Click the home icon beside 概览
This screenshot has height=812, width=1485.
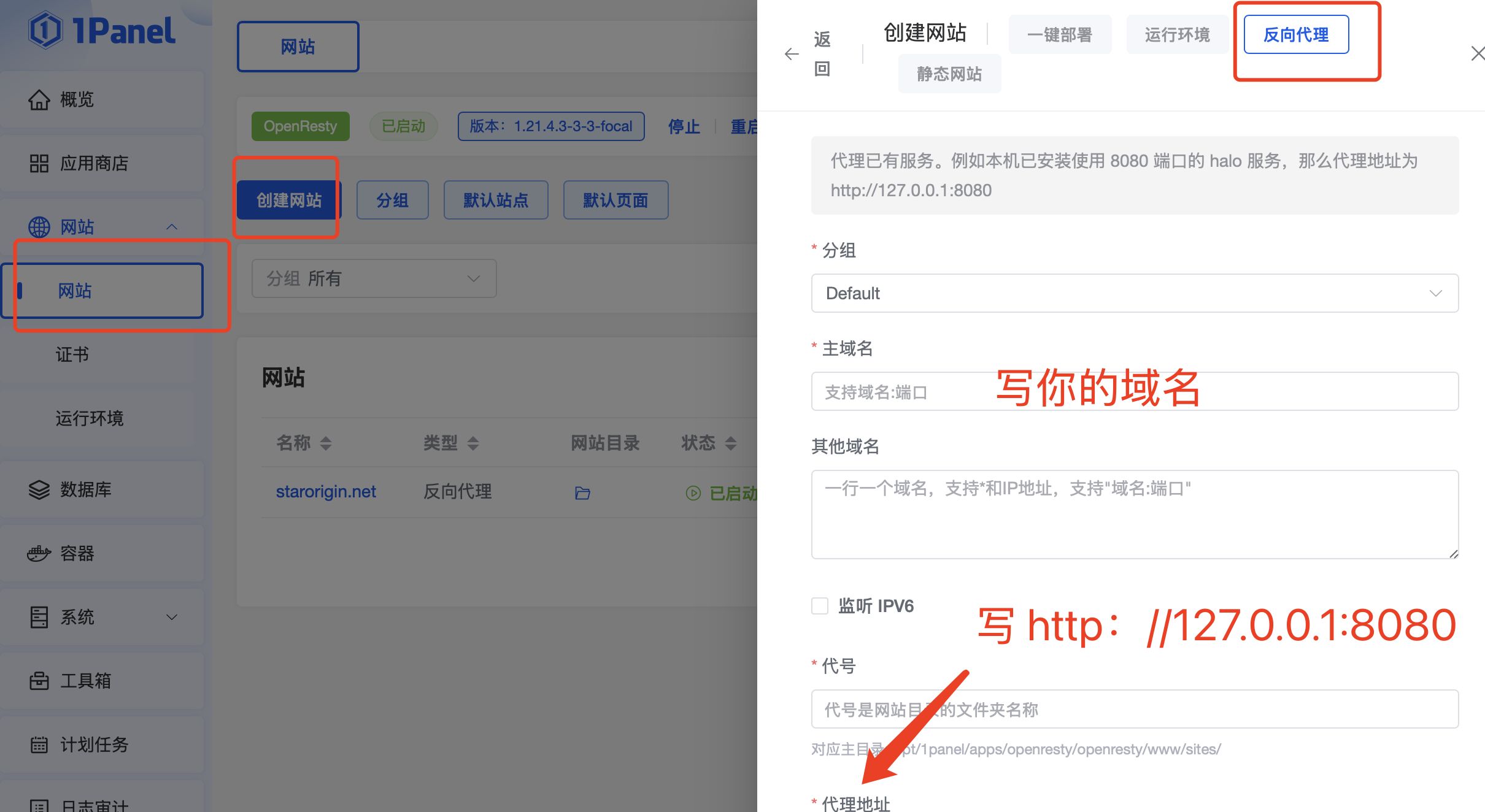coord(39,100)
